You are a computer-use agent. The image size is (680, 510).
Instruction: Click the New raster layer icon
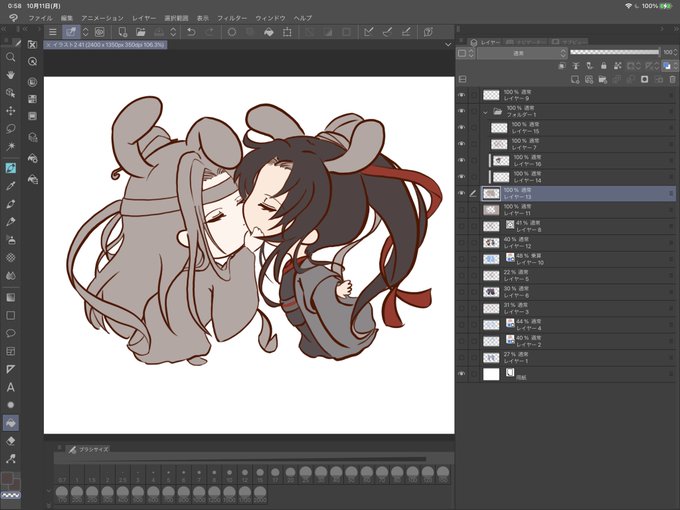click(x=575, y=79)
